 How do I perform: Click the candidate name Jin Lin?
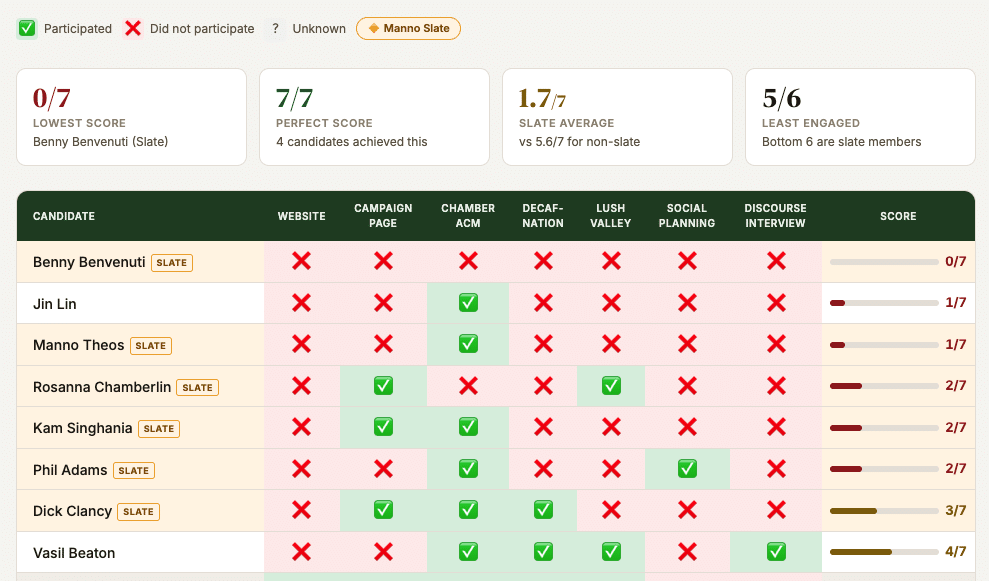[x=55, y=304]
